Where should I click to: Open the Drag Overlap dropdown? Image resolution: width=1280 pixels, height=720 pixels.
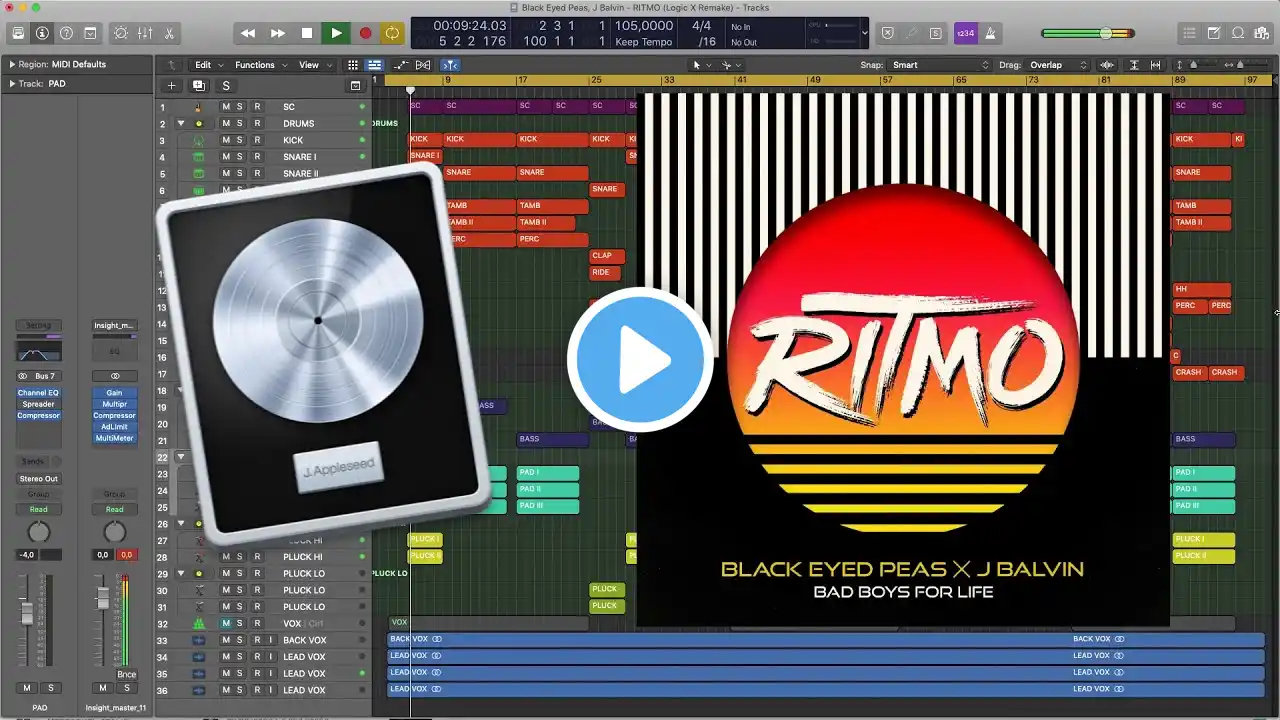tap(1058, 65)
